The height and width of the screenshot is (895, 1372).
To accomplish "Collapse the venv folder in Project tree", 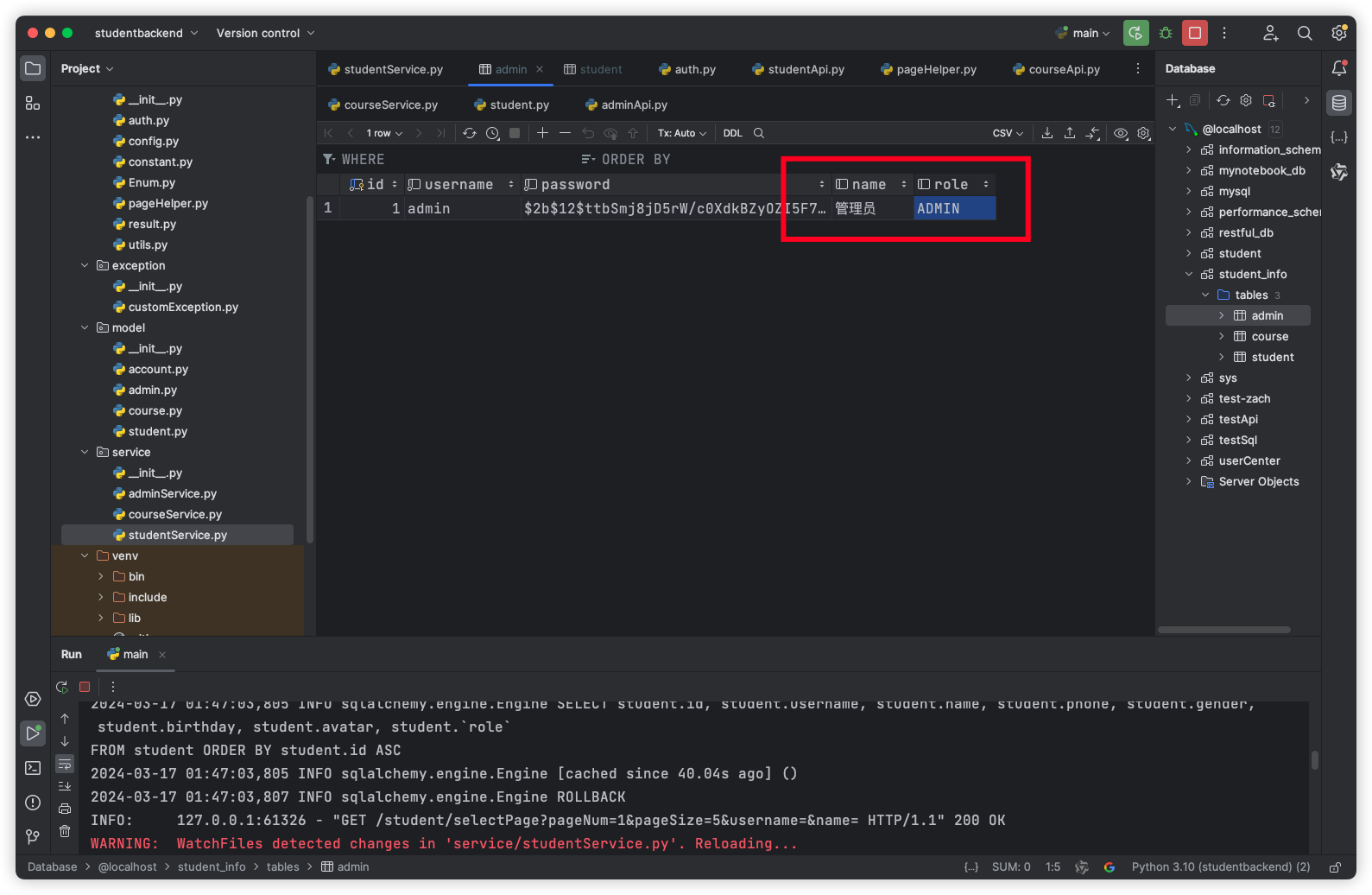I will [85, 555].
